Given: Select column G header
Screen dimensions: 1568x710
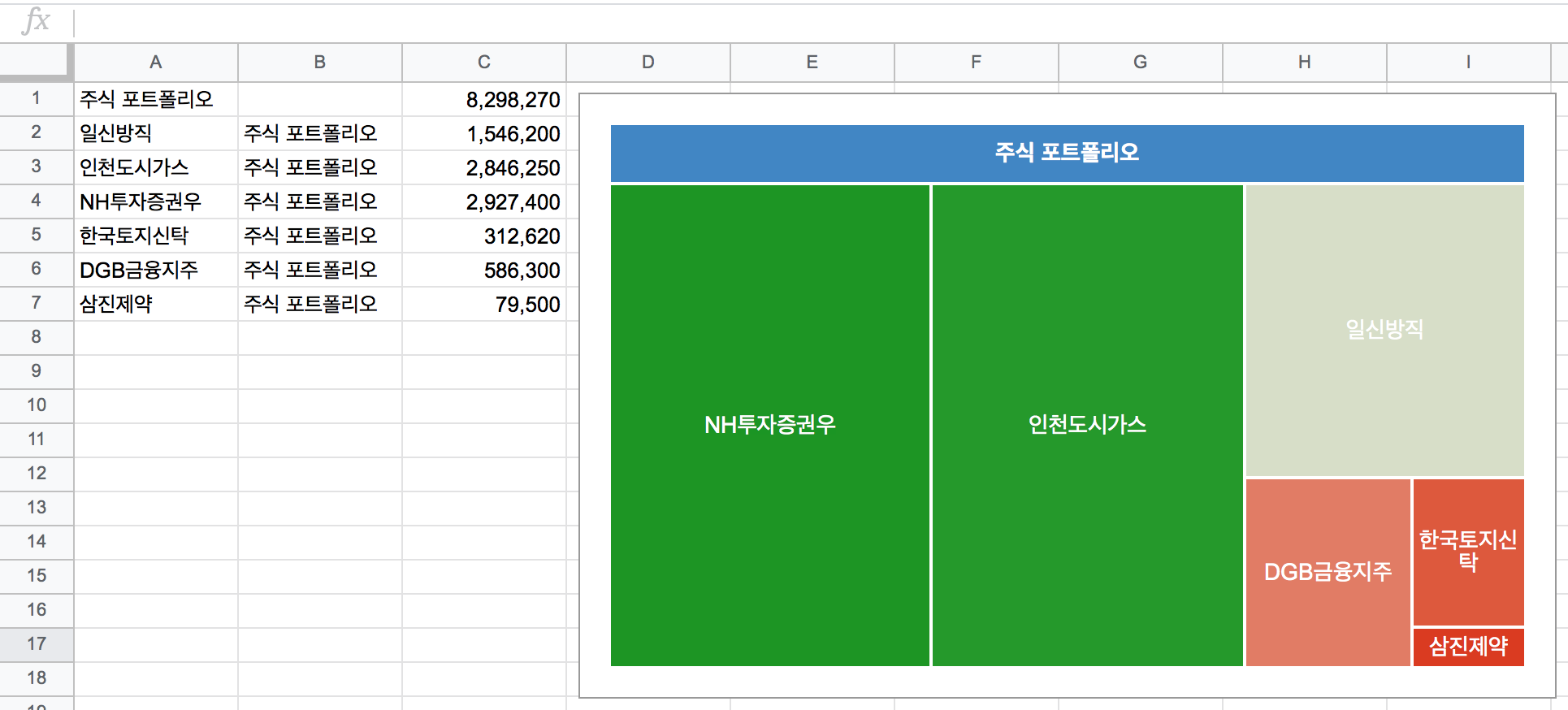Looking at the screenshot, I should coord(1141,63).
